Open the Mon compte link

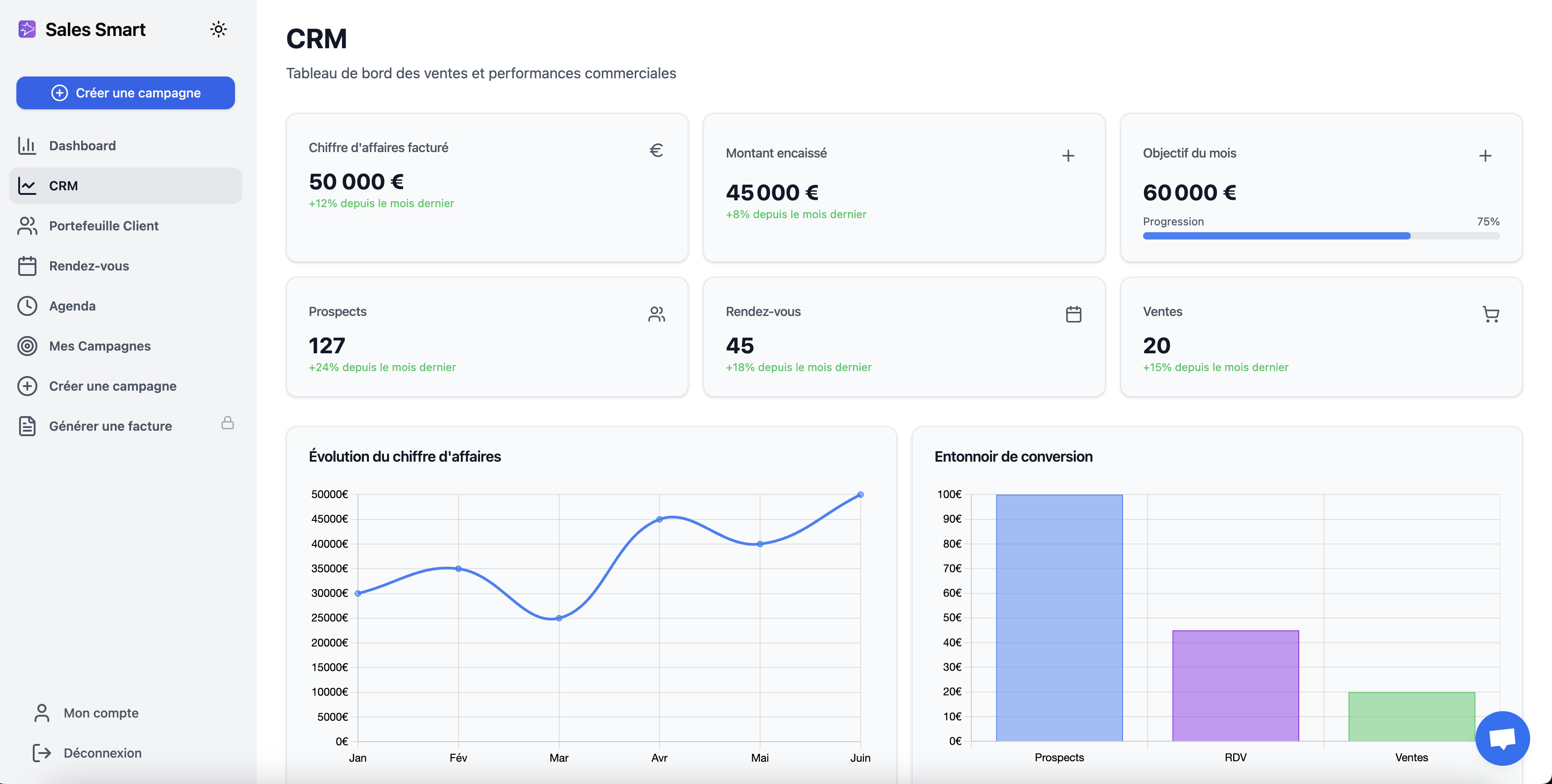pyautogui.click(x=101, y=713)
